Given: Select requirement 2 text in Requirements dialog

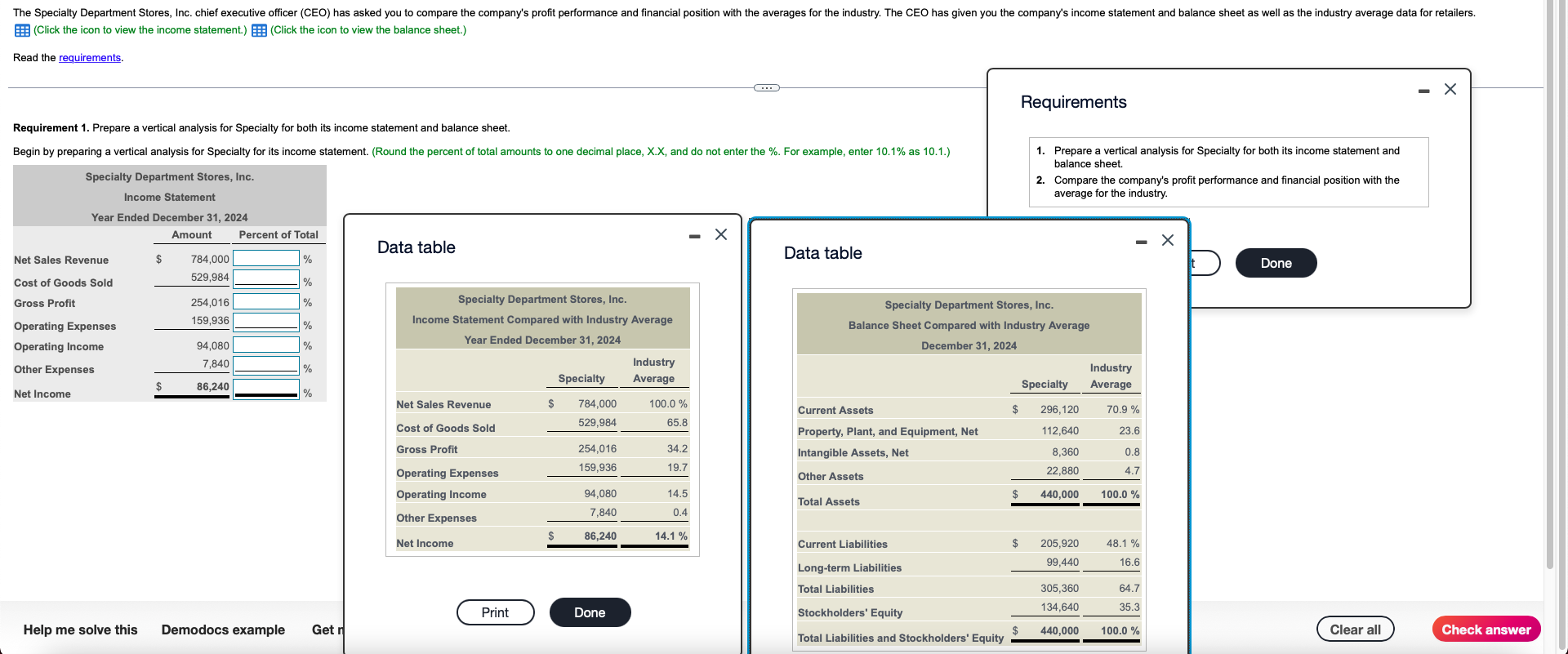Looking at the screenshot, I should point(1227,187).
